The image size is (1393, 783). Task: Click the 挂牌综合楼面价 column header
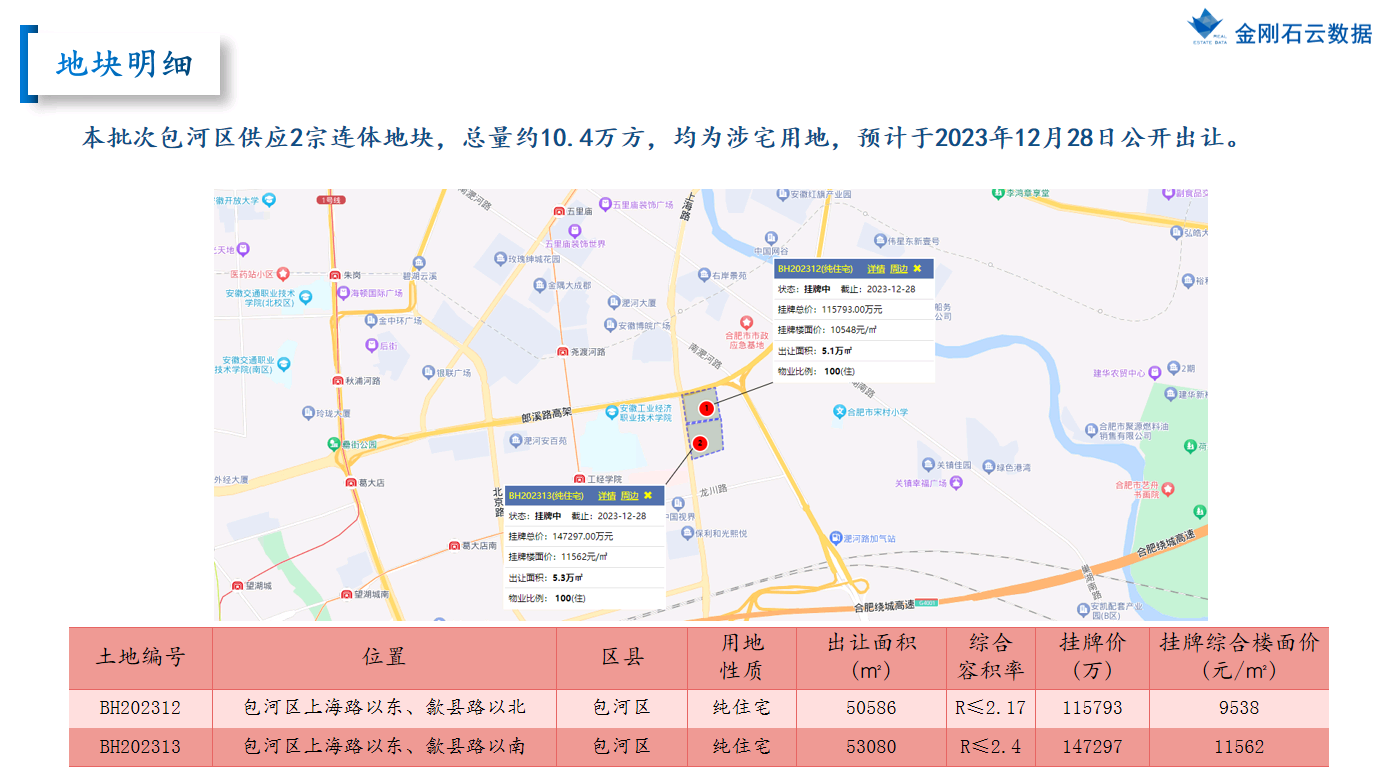click(1238, 657)
